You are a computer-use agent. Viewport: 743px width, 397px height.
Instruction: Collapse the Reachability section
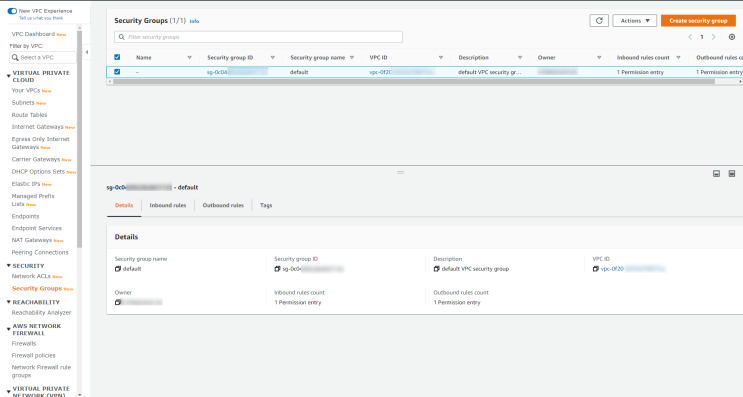click(x=9, y=302)
